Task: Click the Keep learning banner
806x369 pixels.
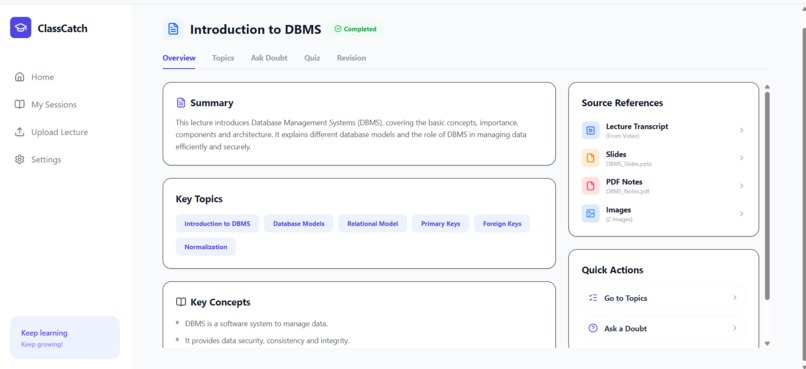Action: click(x=65, y=338)
